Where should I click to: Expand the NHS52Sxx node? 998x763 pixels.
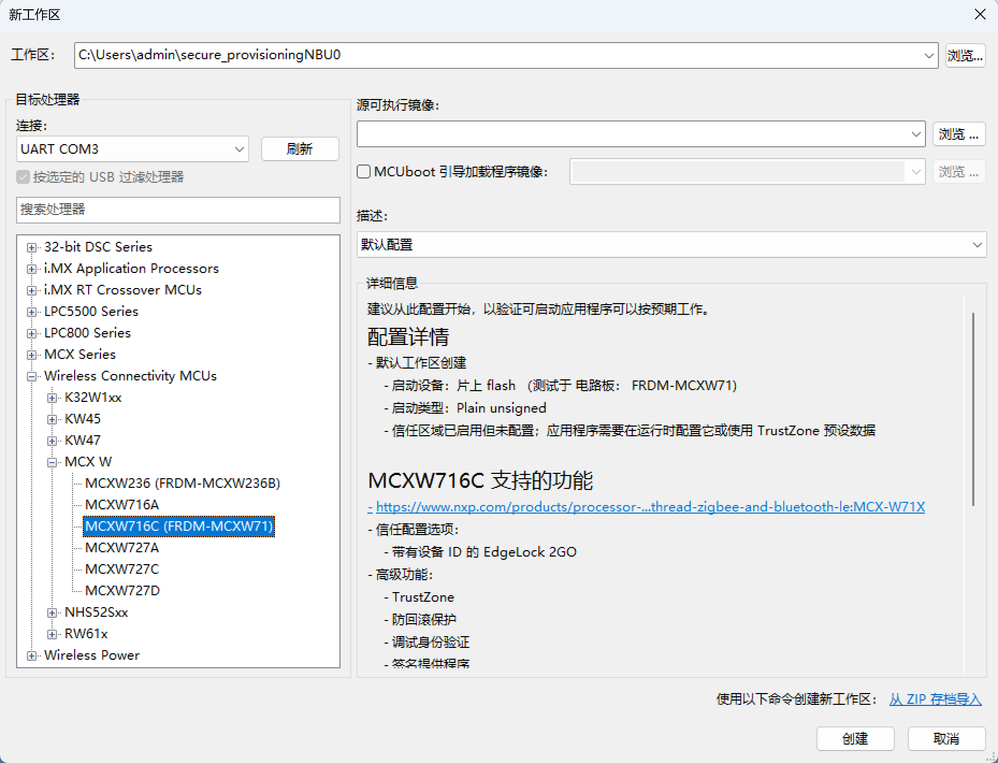point(52,612)
